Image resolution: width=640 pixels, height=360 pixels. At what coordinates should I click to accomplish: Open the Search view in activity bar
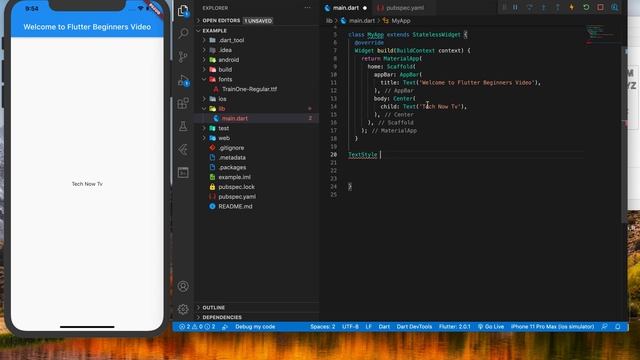[183, 33]
